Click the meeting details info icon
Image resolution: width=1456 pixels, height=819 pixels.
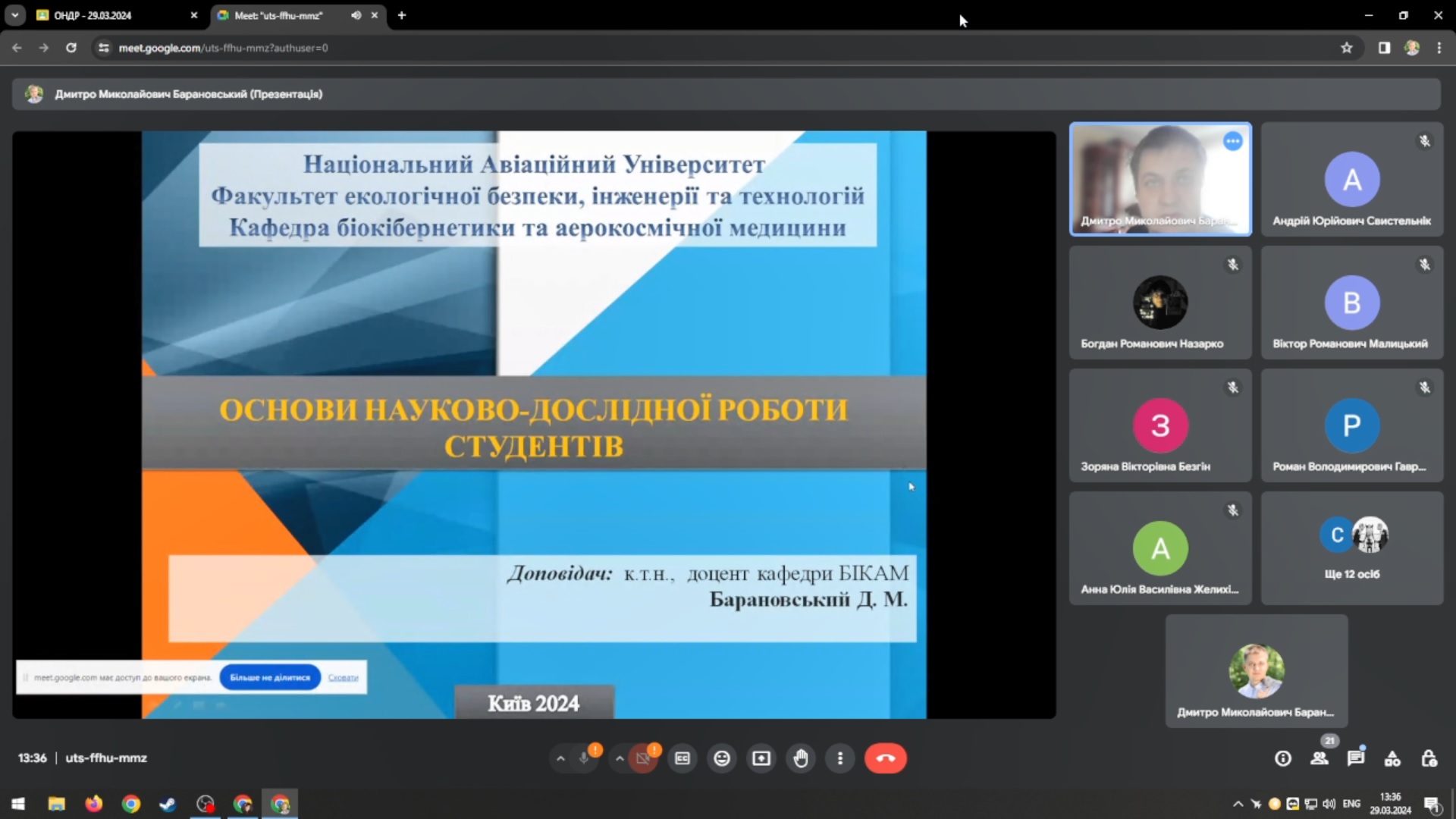[x=1283, y=758]
